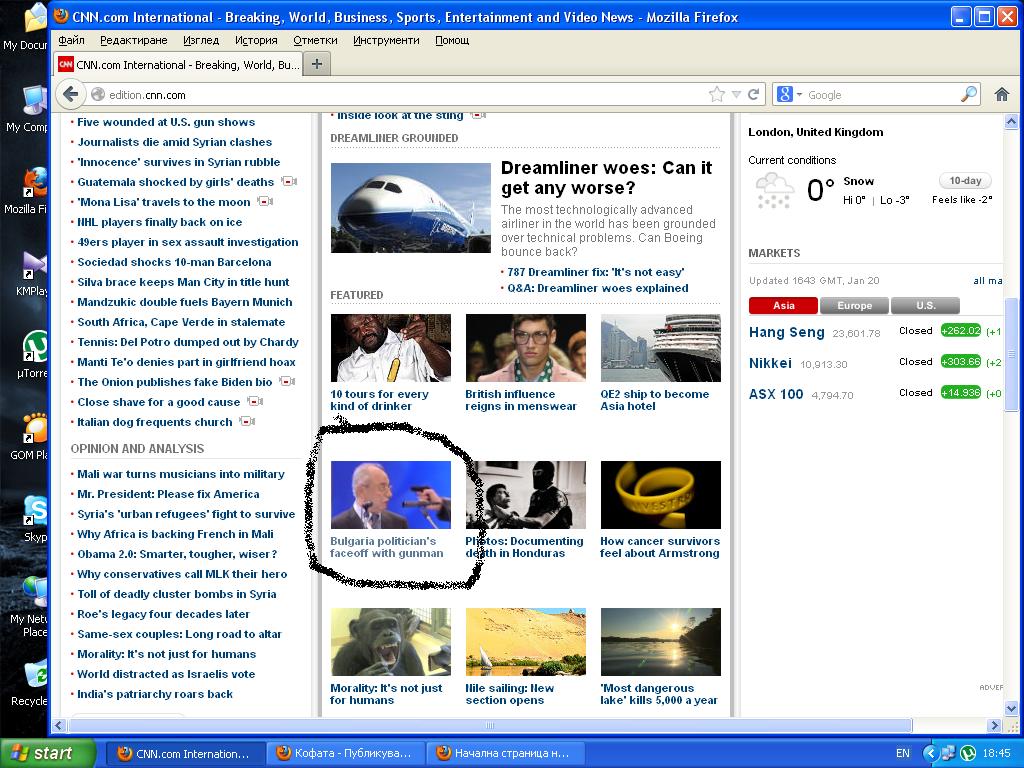The image size is (1024, 768).
Task: Open the search engine selector dropdown
Action: [x=789, y=95]
